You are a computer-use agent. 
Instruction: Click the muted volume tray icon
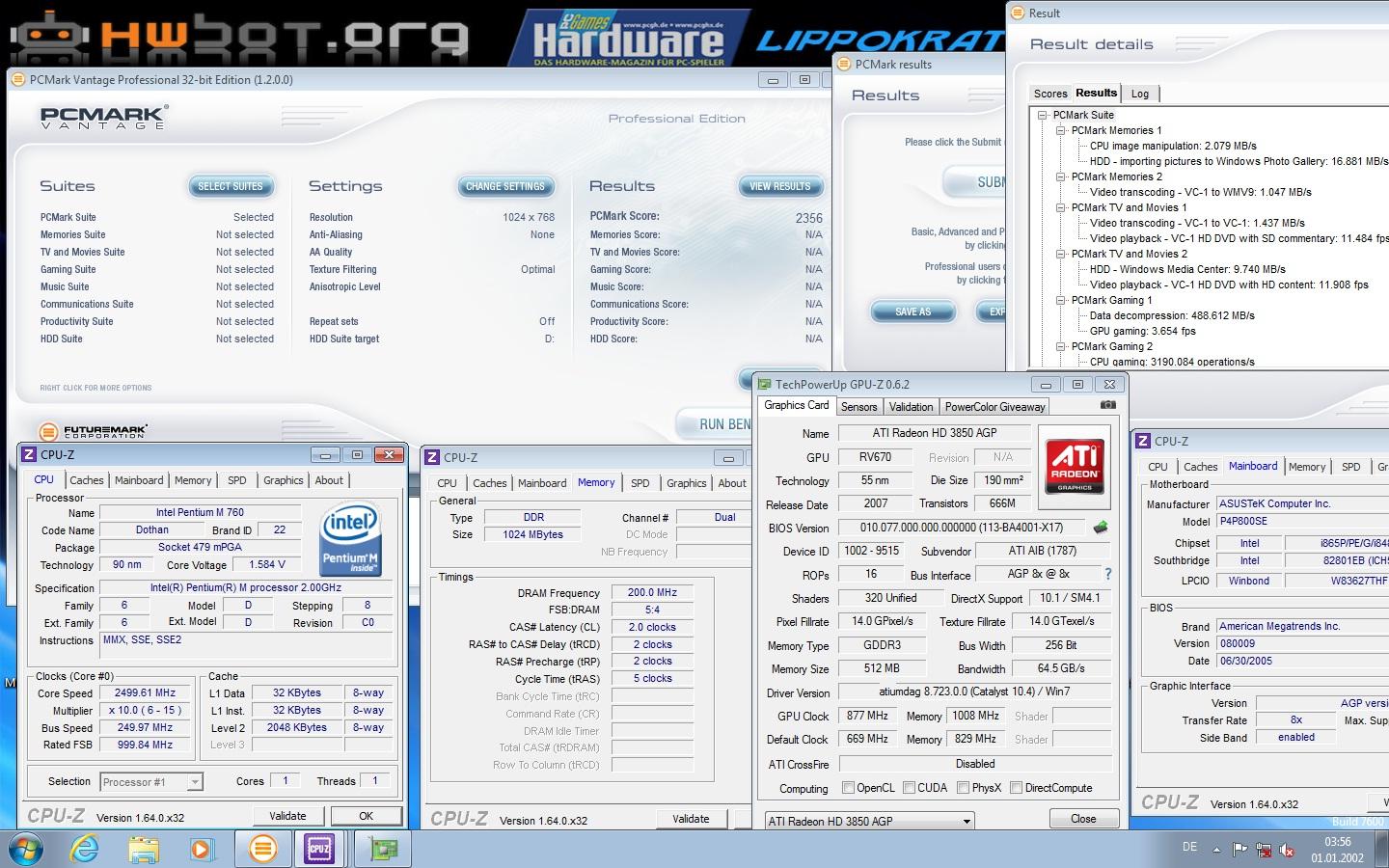point(1287,851)
